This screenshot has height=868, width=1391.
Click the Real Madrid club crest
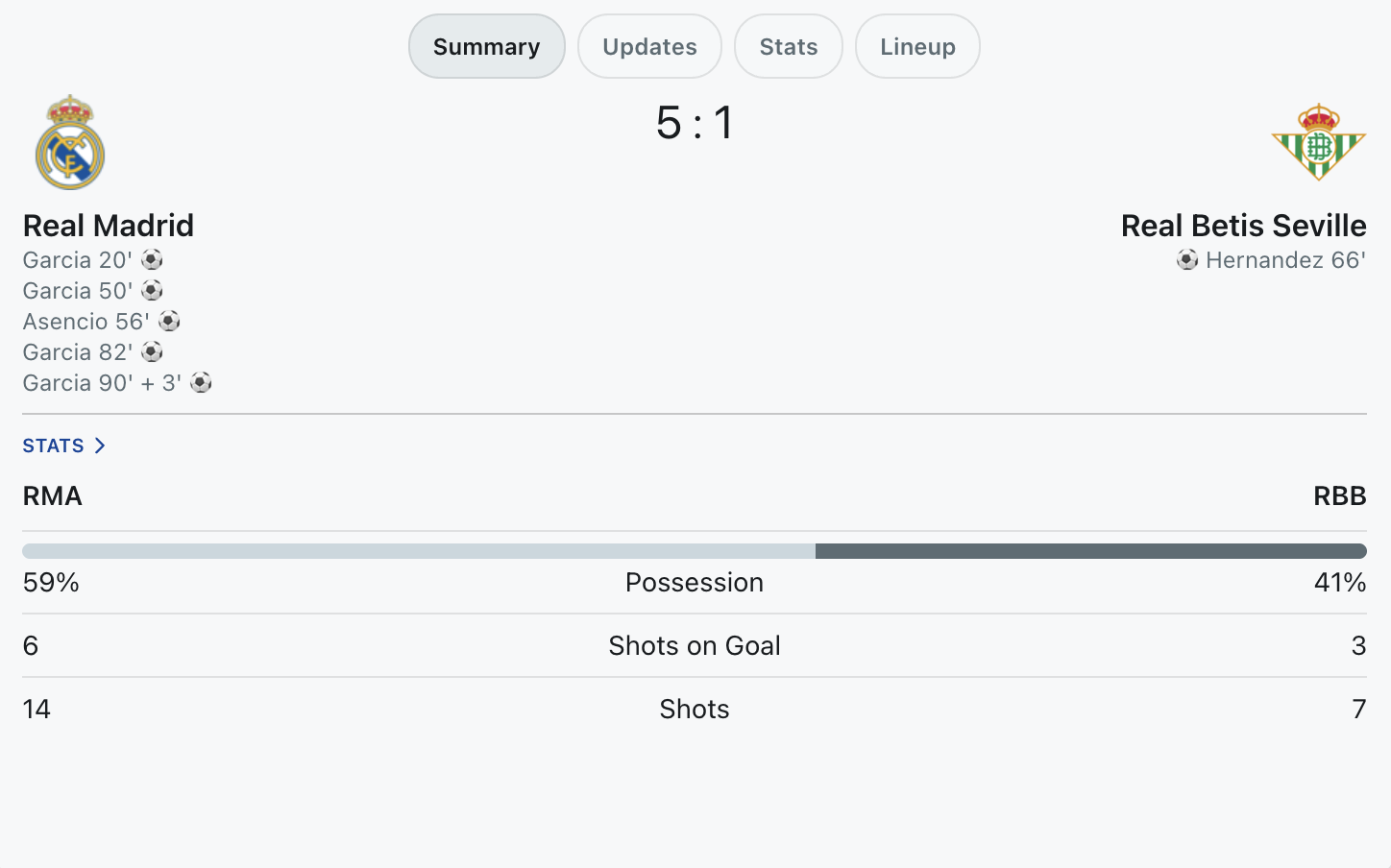[70, 143]
